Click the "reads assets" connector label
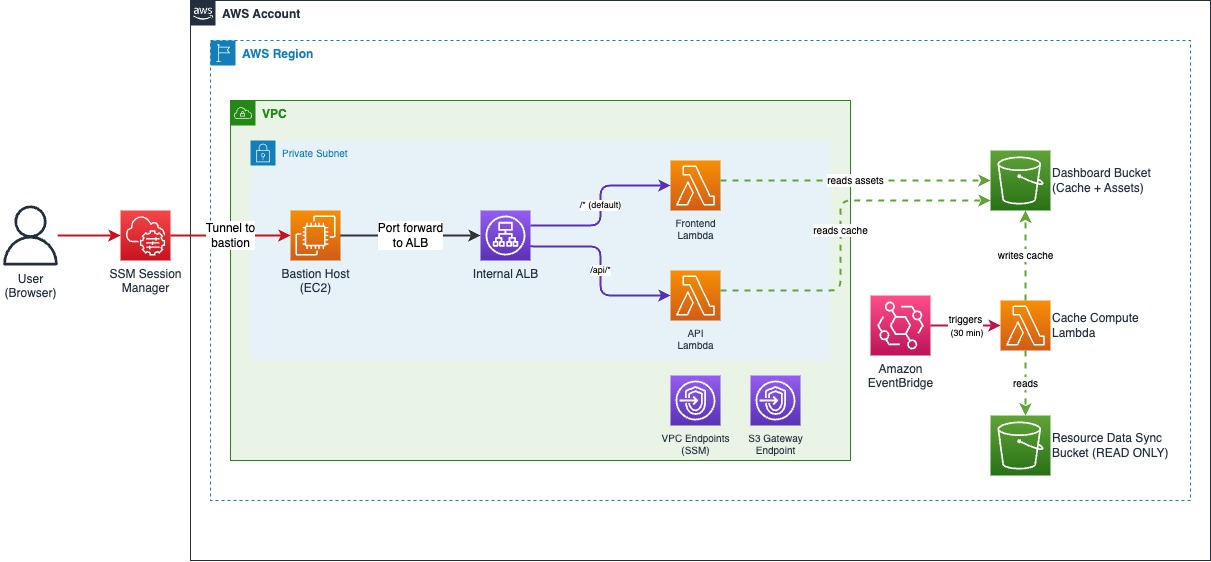This screenshot has height=562, width=1211. [x=855, y=181]
